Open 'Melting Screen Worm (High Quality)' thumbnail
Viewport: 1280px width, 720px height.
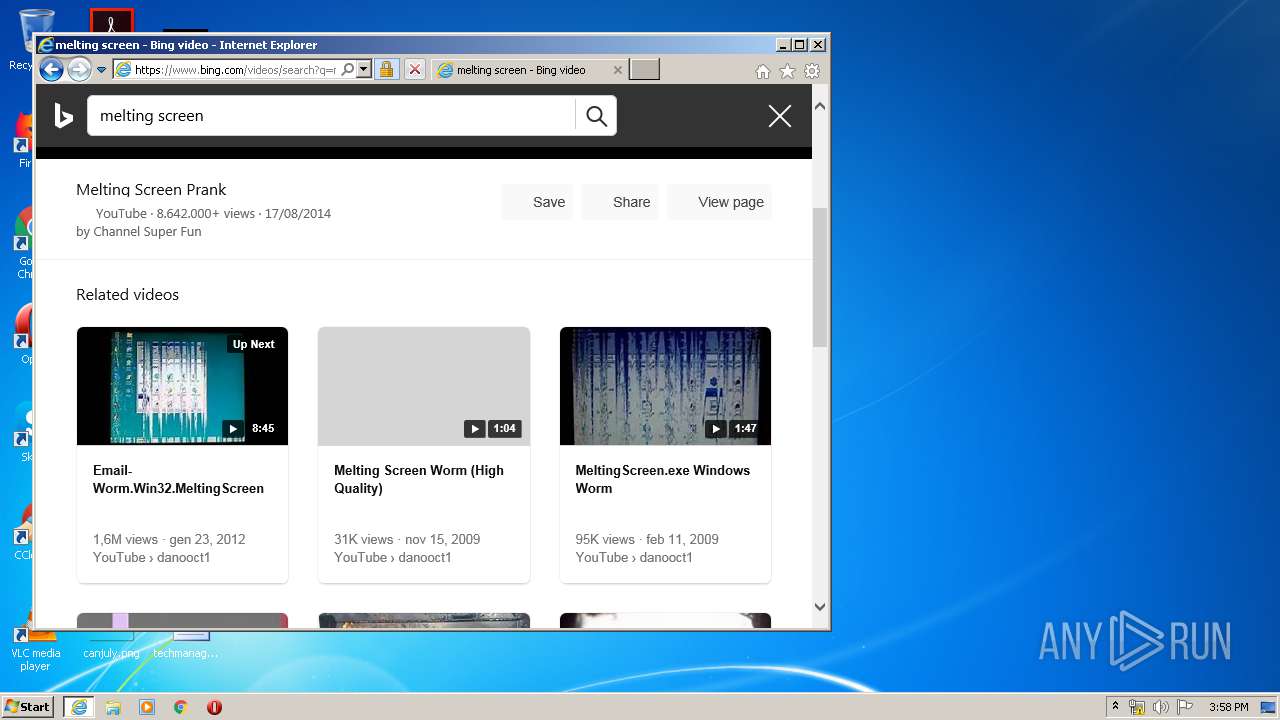[424, 386]
